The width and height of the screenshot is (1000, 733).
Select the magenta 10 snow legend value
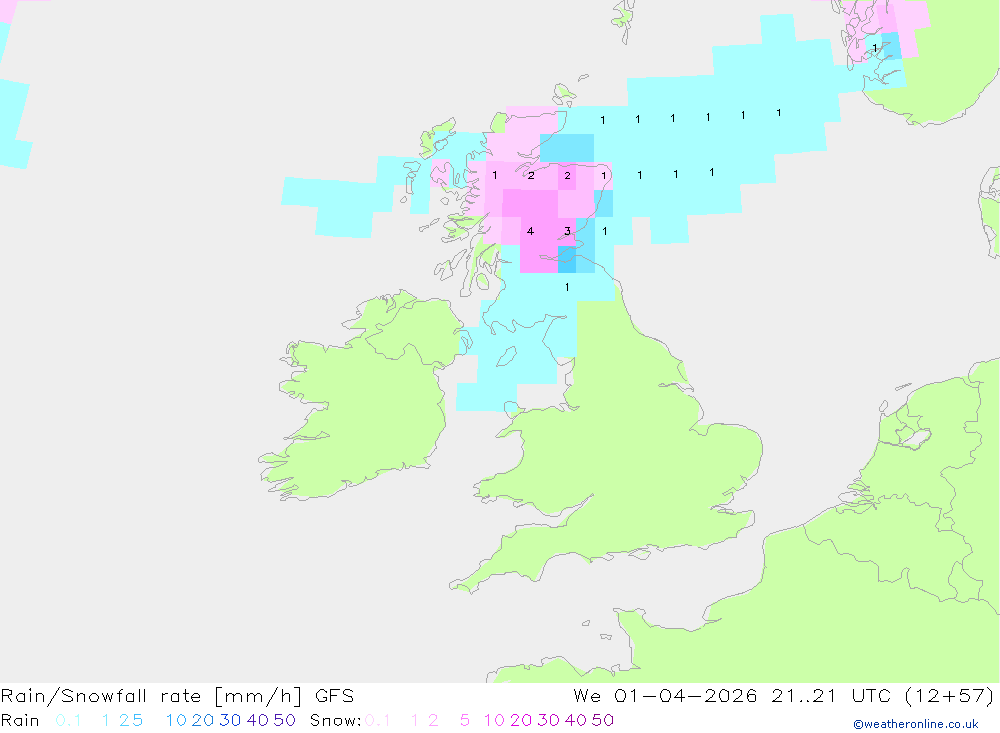click(x=494, y=720)
